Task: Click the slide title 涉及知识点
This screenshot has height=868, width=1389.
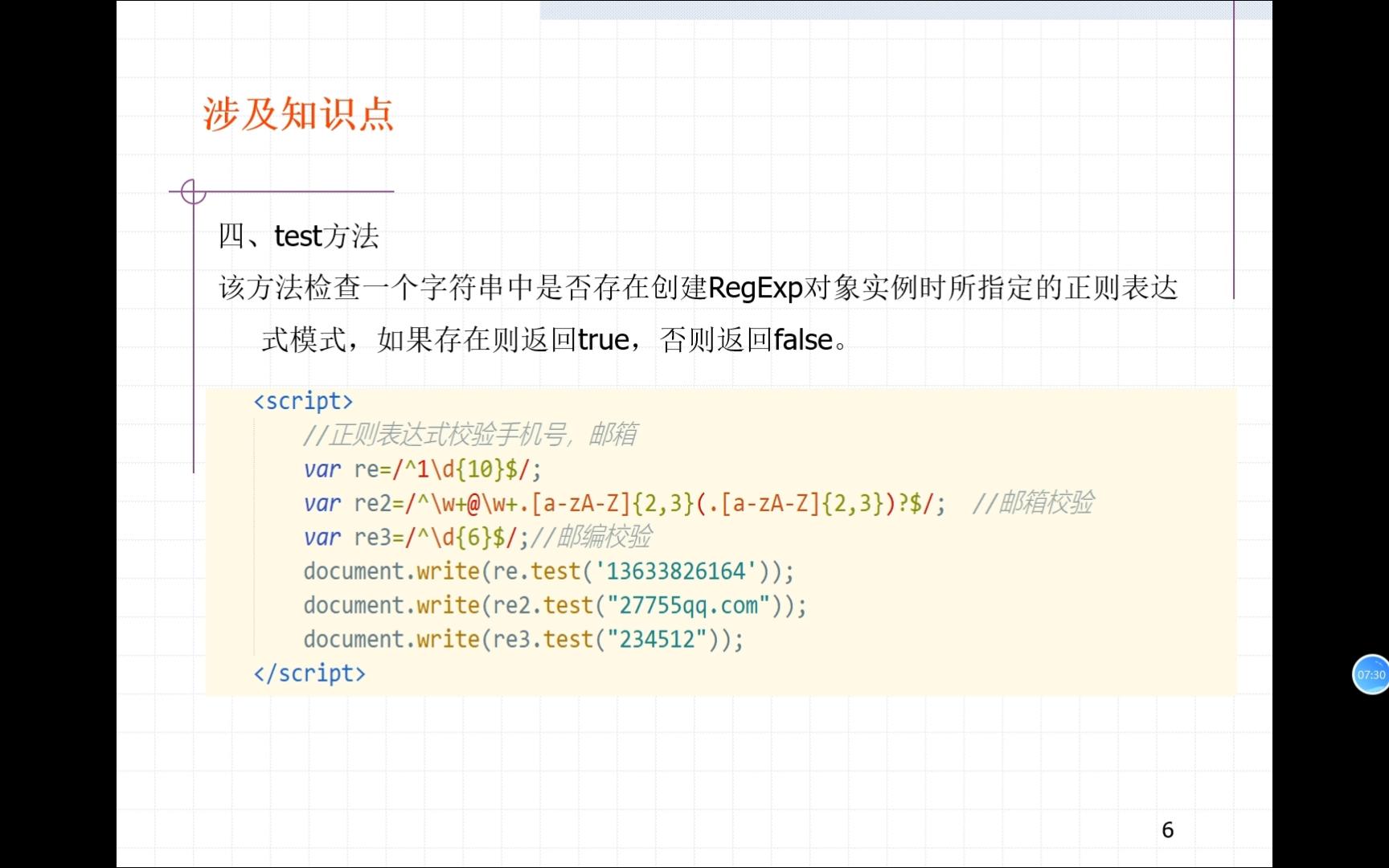Action: pyautogui.click(x=298, y=114)
